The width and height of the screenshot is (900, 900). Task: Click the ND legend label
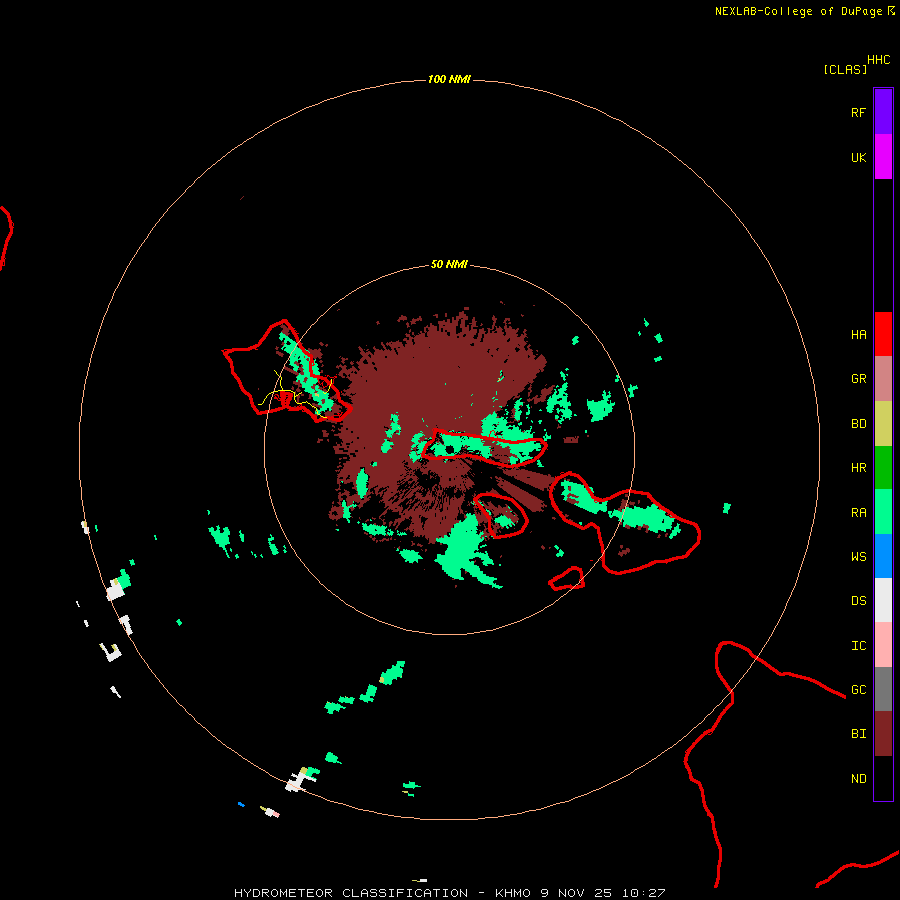[858, 779]
